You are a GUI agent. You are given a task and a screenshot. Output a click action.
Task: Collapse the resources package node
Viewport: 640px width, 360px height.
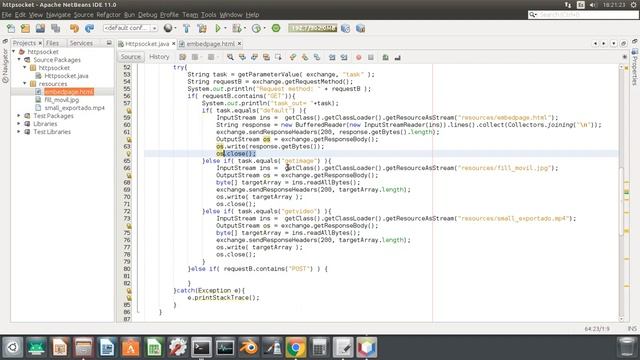(25, 83)
